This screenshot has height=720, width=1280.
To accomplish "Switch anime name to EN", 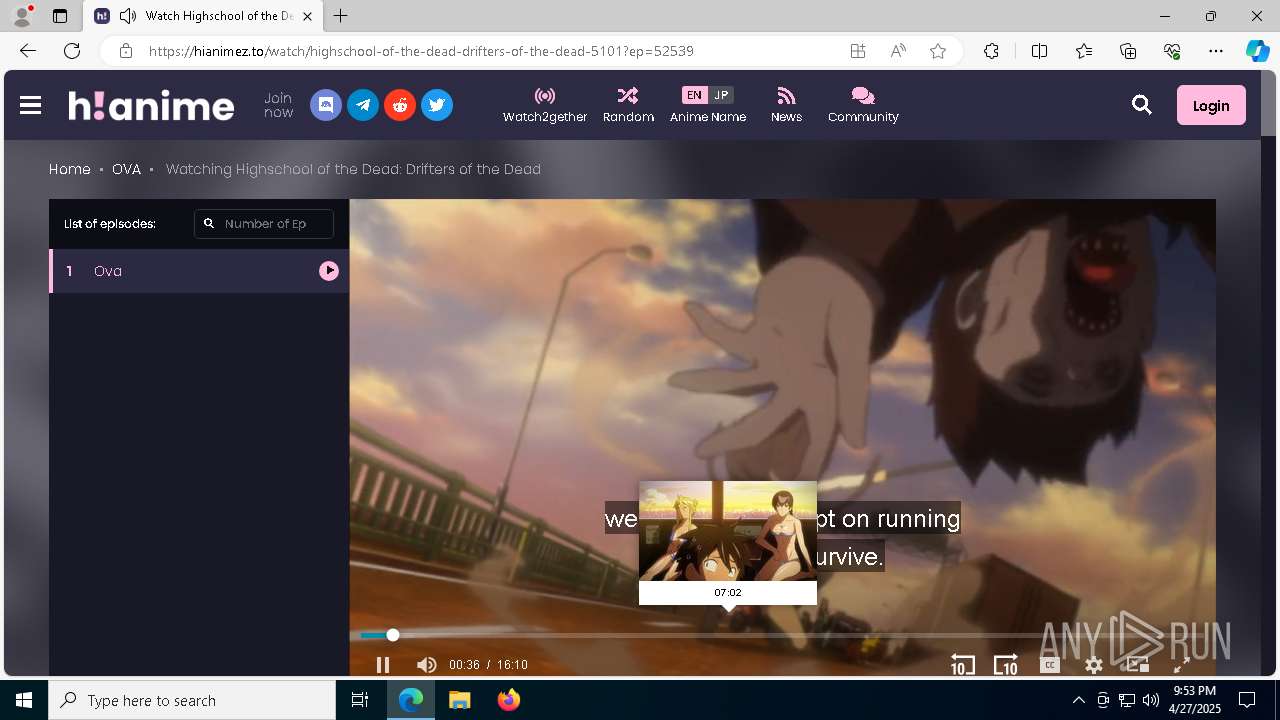I will pos(694,95).
